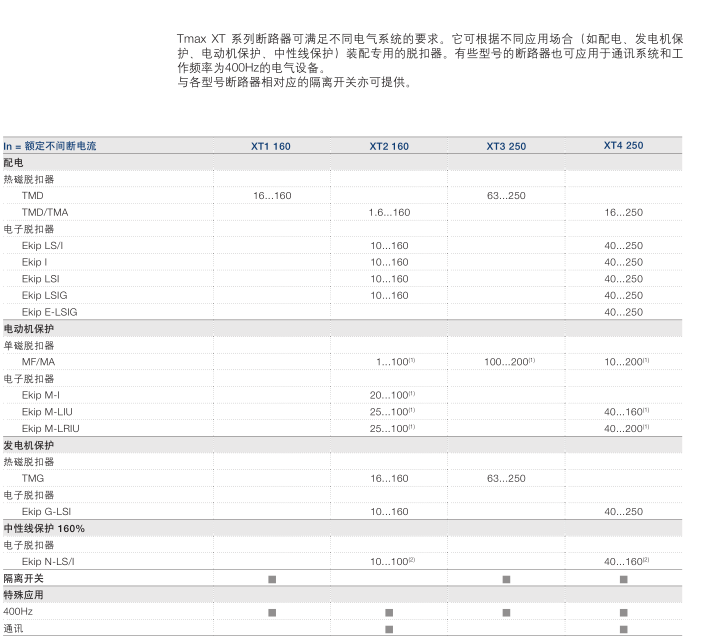Screen dimensions: 708x638
Task: Select the 中性线保护 160% section heading
Action: click(x=44, y=528)
